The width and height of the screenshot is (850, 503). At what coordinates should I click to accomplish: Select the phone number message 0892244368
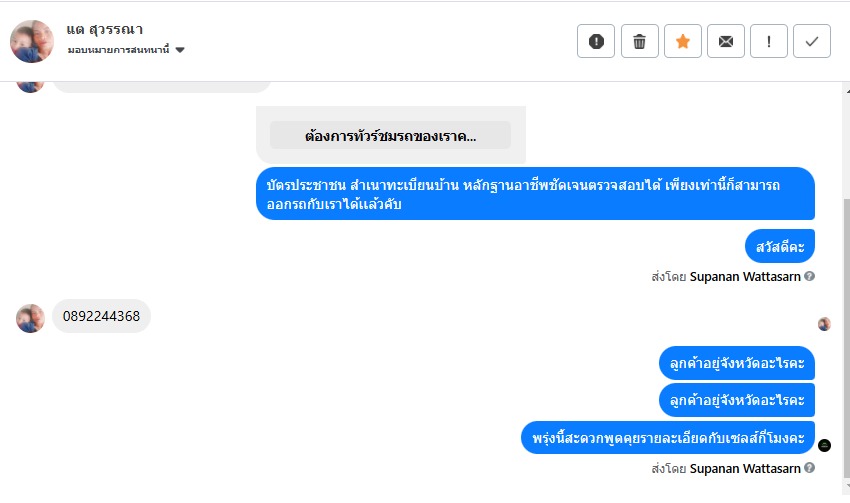click(x=101, y=317)
